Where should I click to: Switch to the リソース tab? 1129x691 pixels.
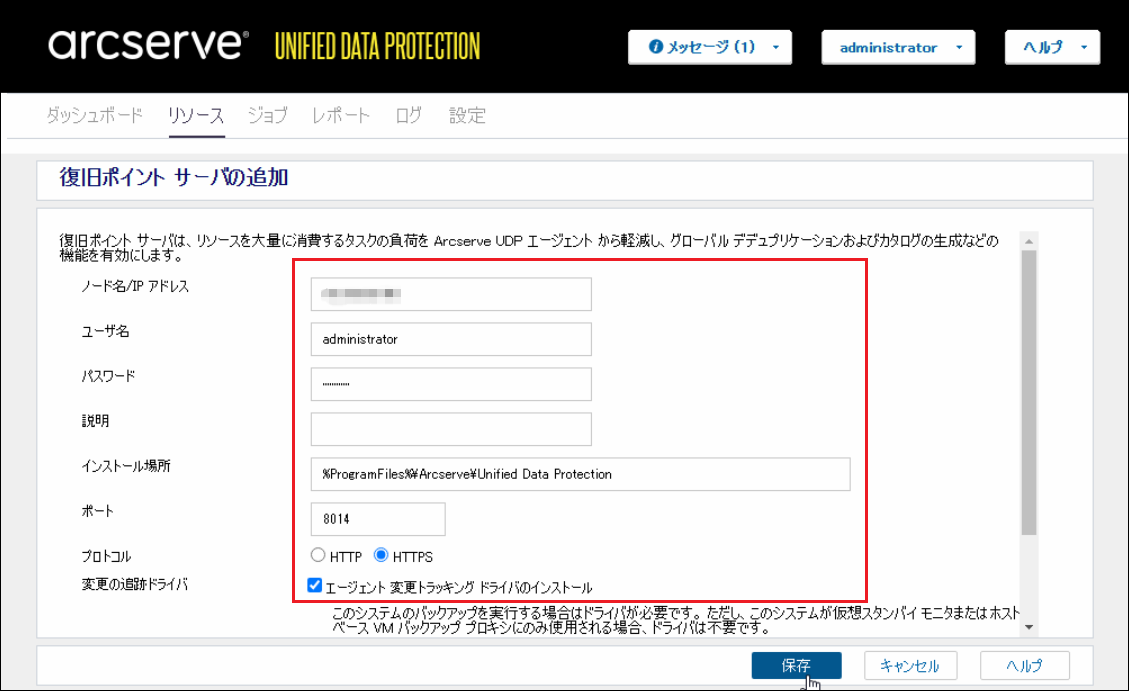(x=196, y=115)
